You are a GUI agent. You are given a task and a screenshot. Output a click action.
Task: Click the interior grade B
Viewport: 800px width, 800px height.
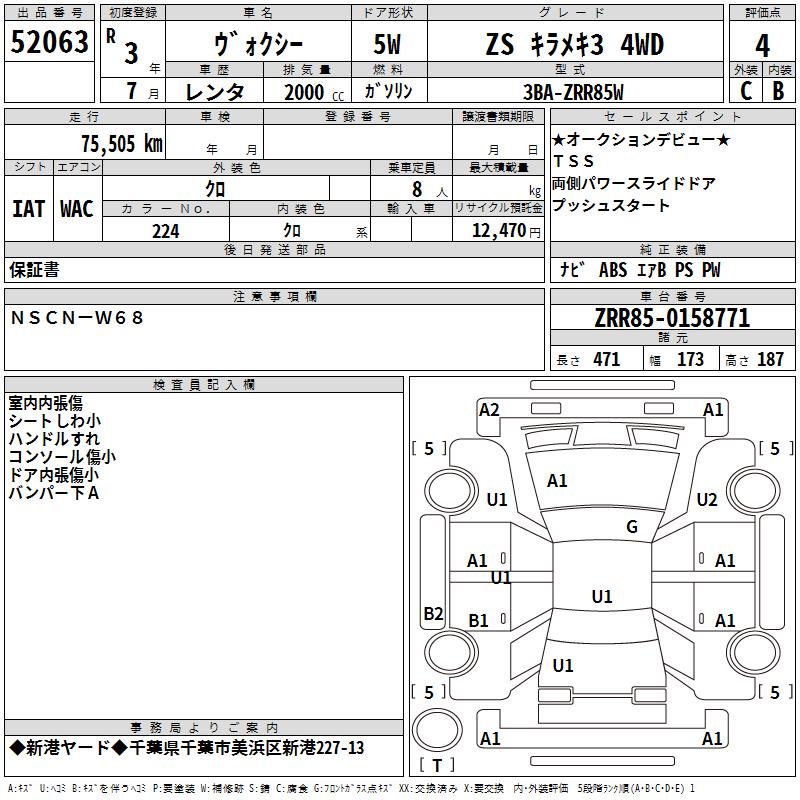tap(779, 91)
